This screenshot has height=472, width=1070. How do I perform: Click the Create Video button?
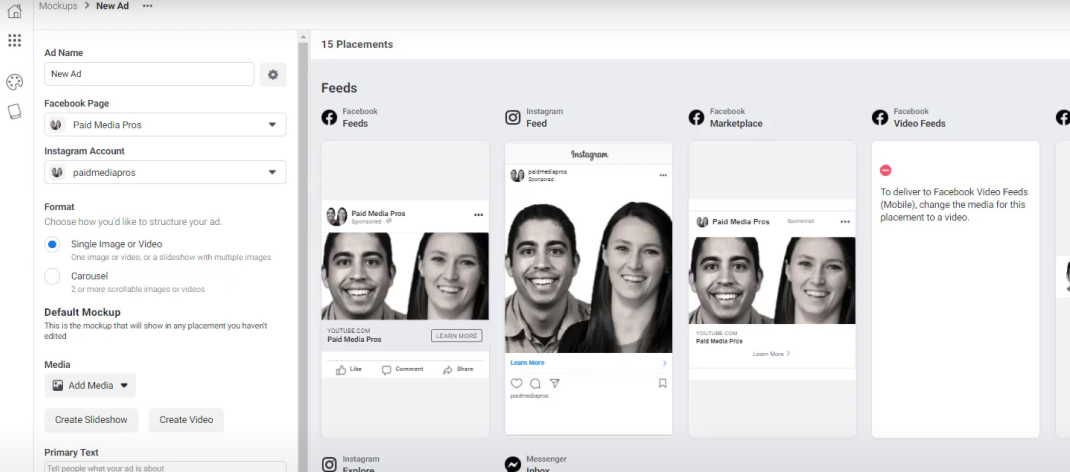point(186,420)
